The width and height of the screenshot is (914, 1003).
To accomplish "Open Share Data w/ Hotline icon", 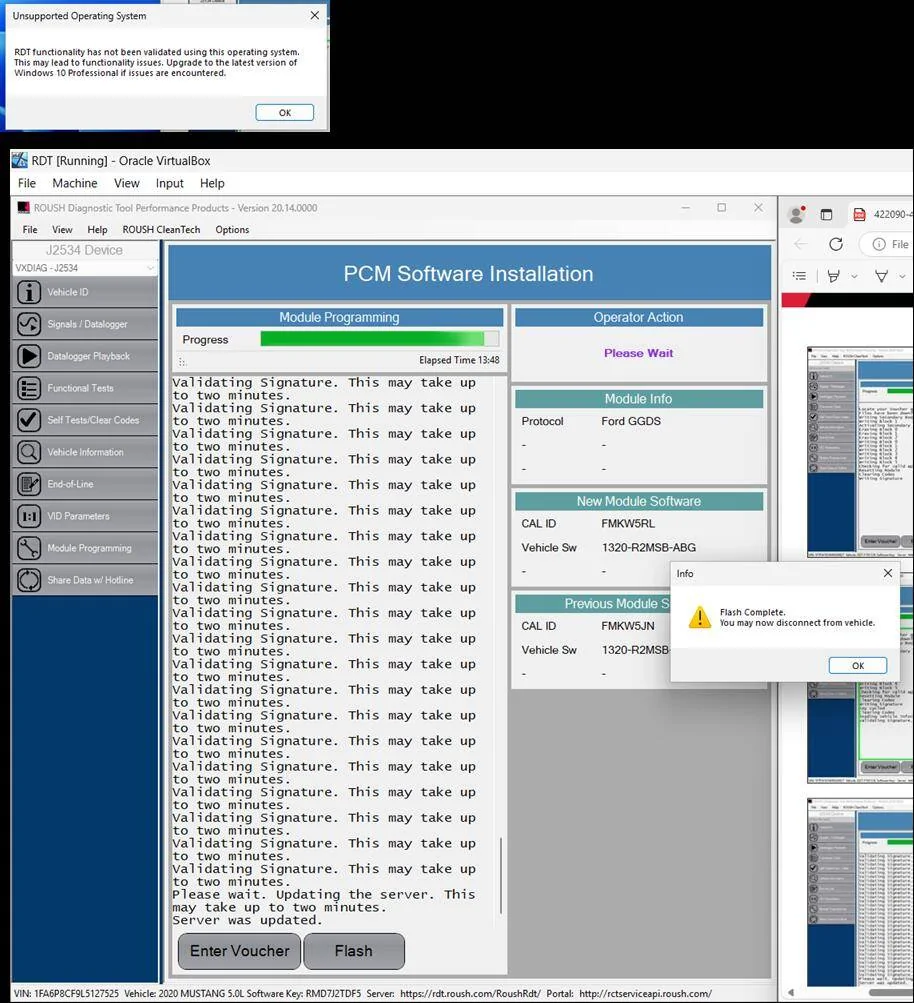I will click(29, 580).
